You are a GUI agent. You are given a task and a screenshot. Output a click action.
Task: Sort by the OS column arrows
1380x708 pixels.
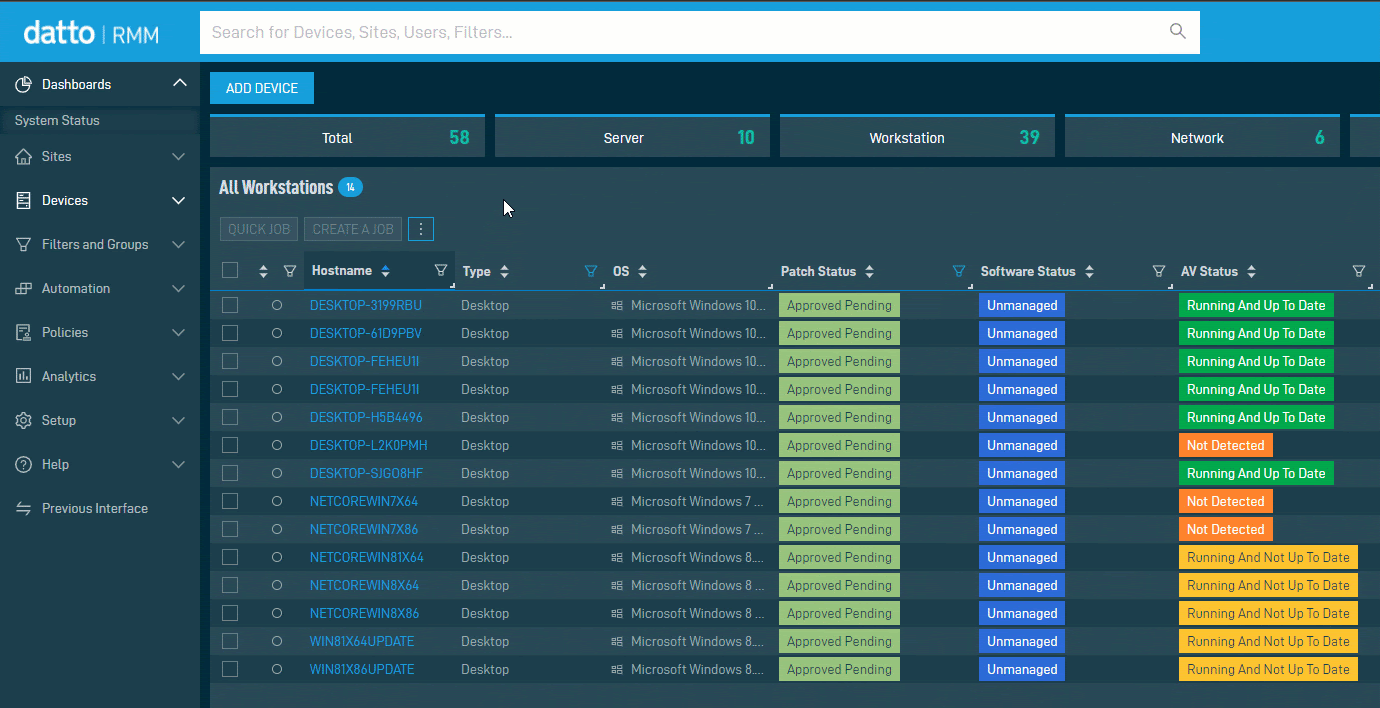(x=642, y=272)
